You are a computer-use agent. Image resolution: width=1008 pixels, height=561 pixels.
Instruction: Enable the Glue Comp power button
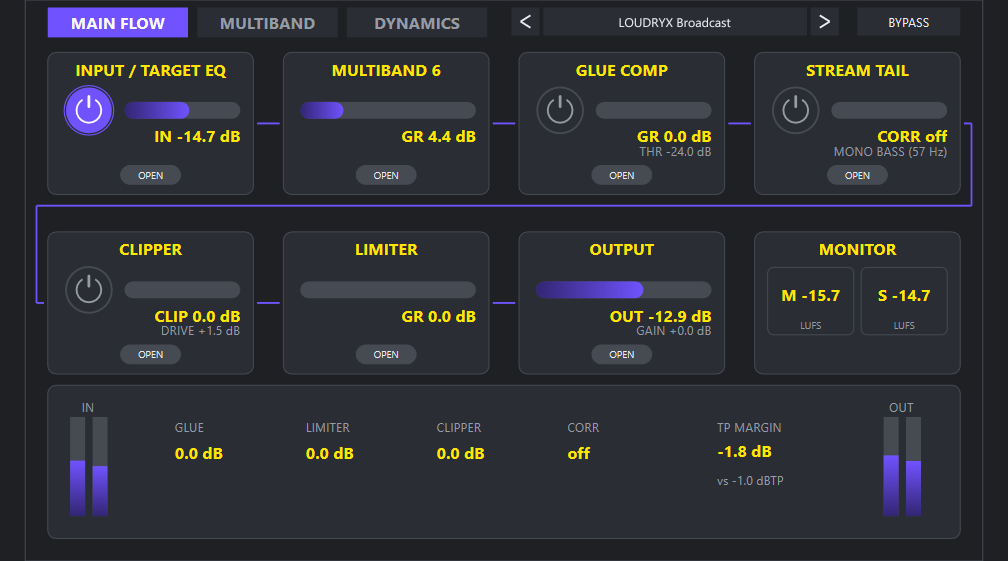[560, 111]
